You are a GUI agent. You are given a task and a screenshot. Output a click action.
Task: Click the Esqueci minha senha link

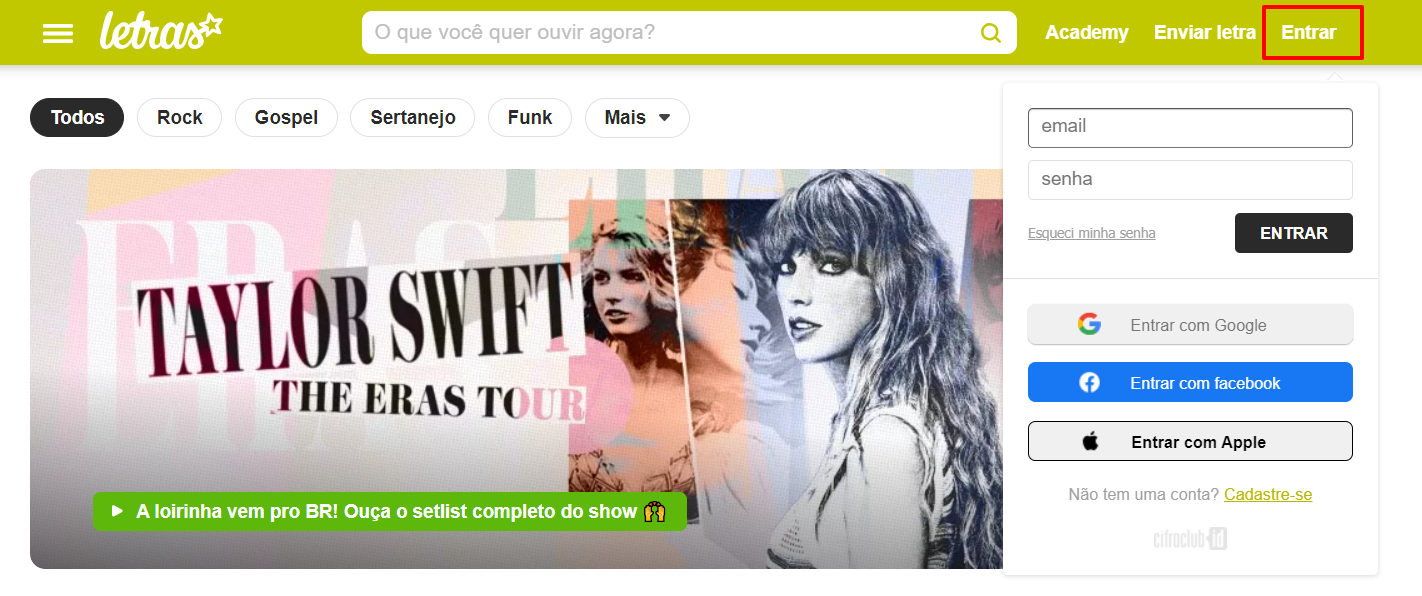pyautogui.click(x=1092, y=233)
